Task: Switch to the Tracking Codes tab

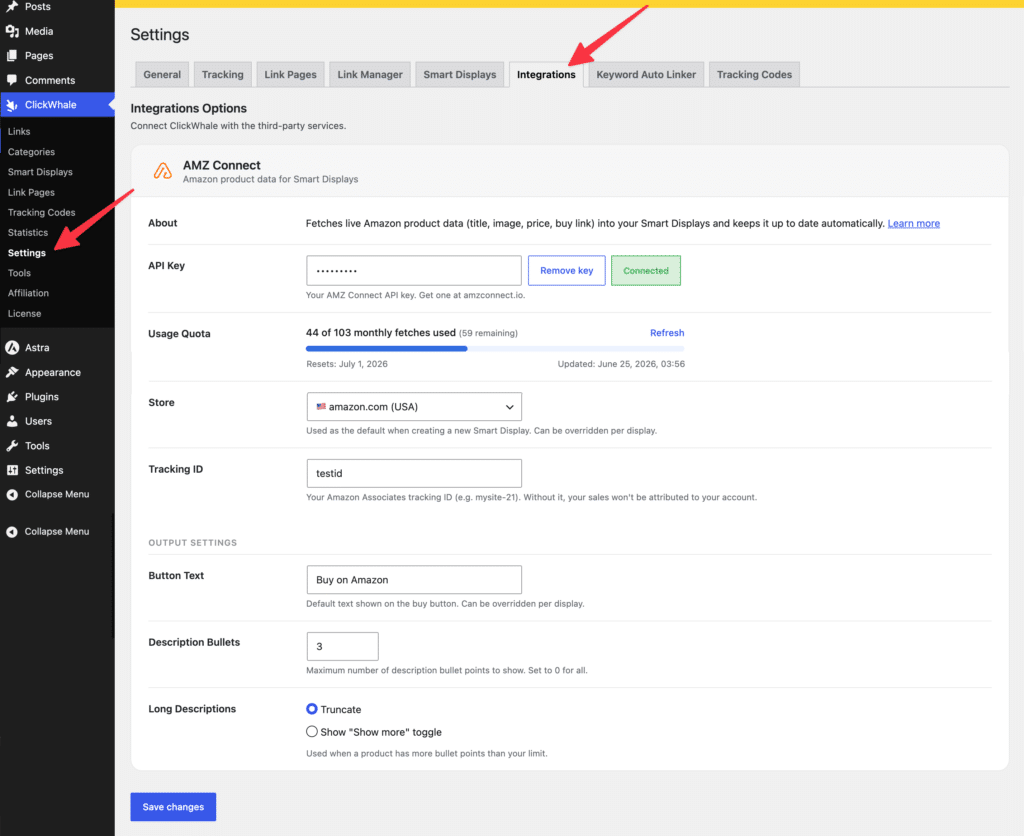Action: (754, 74)
